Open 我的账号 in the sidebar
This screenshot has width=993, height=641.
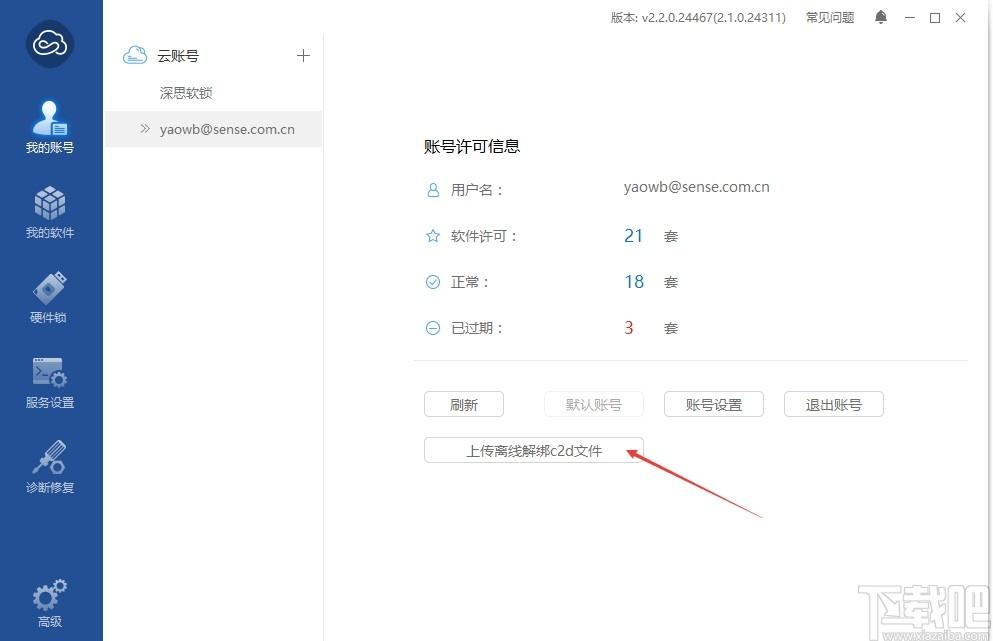point(50,127)
